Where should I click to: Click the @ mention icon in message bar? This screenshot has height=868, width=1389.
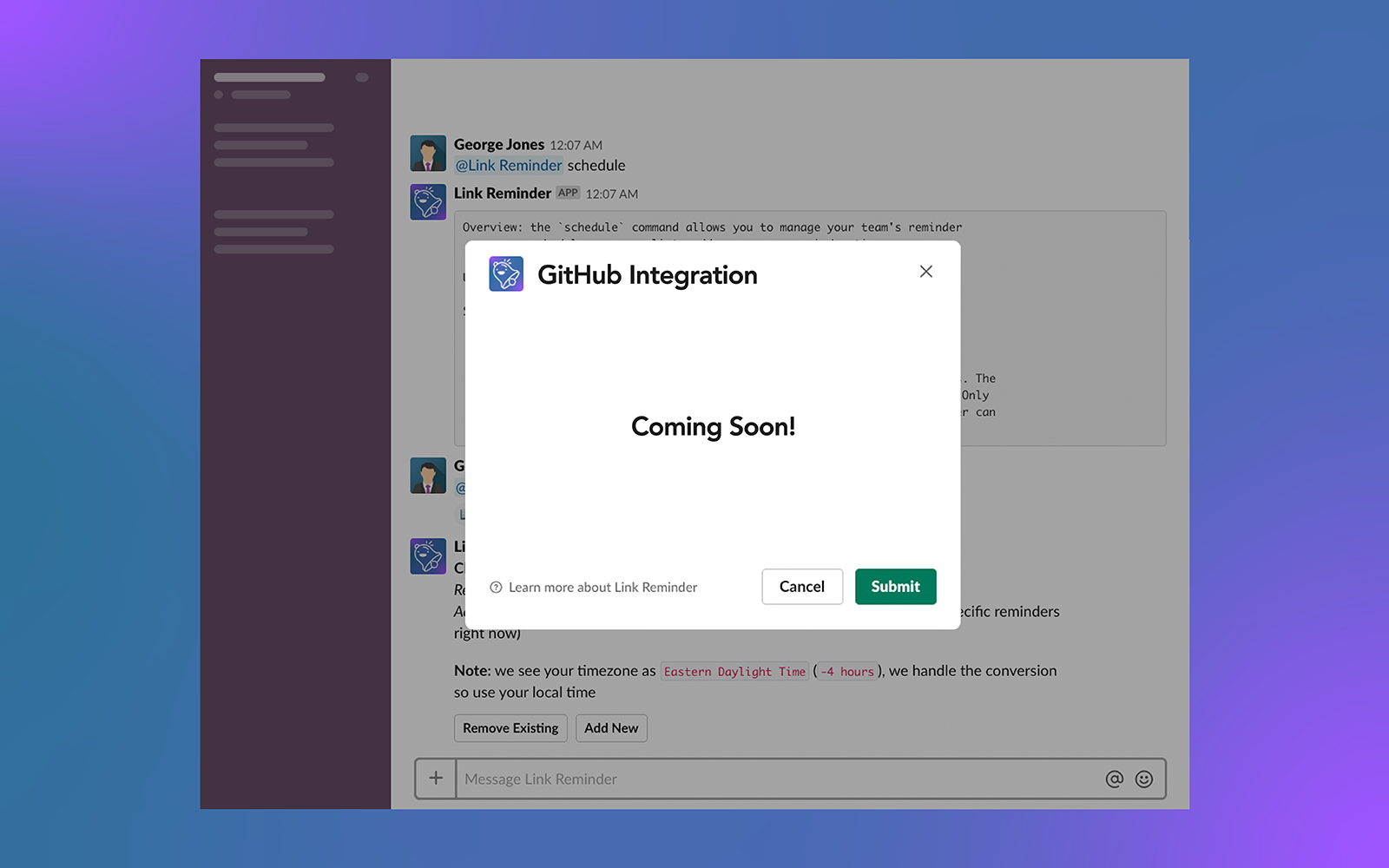coord(1115,779)
